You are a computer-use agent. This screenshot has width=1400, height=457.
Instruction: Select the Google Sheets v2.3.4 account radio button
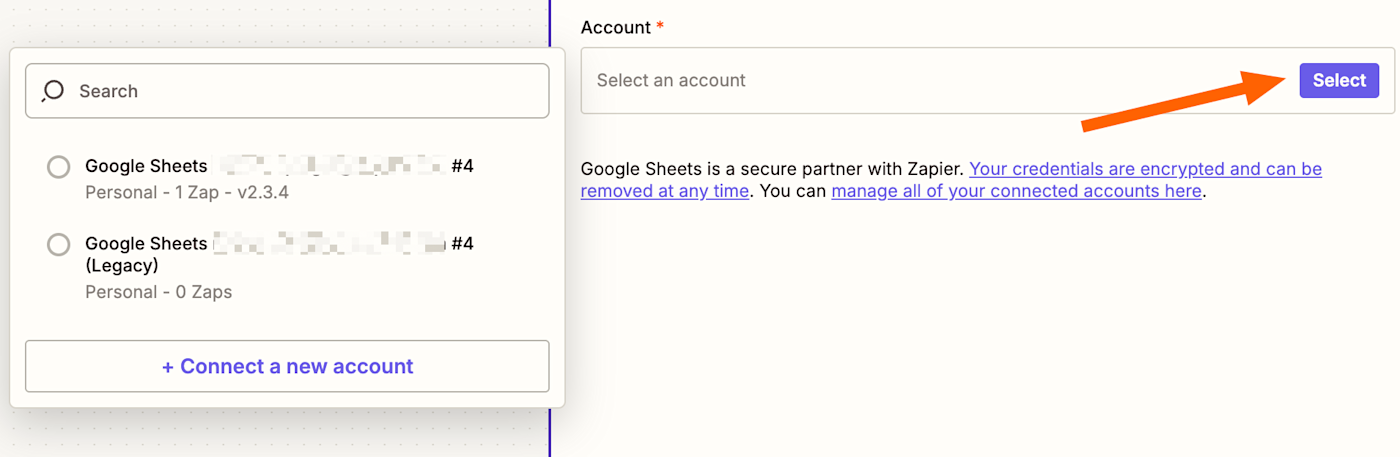click(59, 167)
